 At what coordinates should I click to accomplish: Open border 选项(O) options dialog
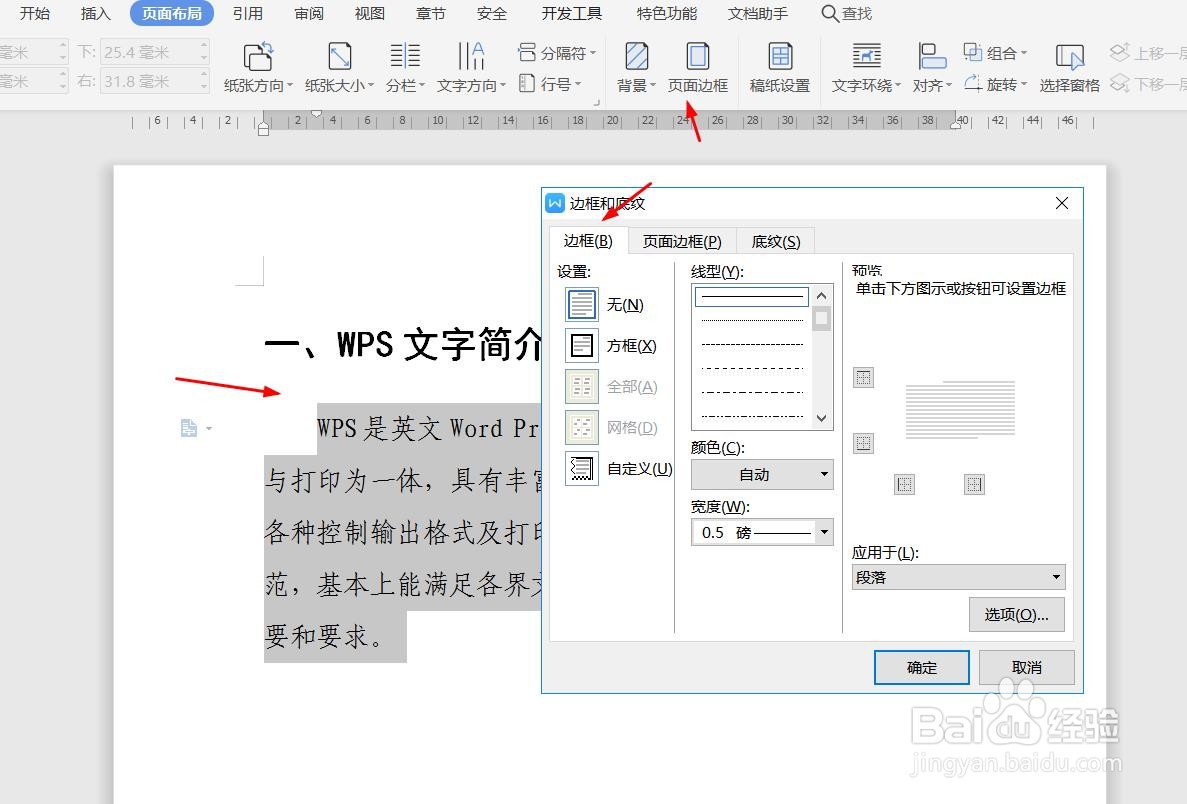(x=1016, y=614)
